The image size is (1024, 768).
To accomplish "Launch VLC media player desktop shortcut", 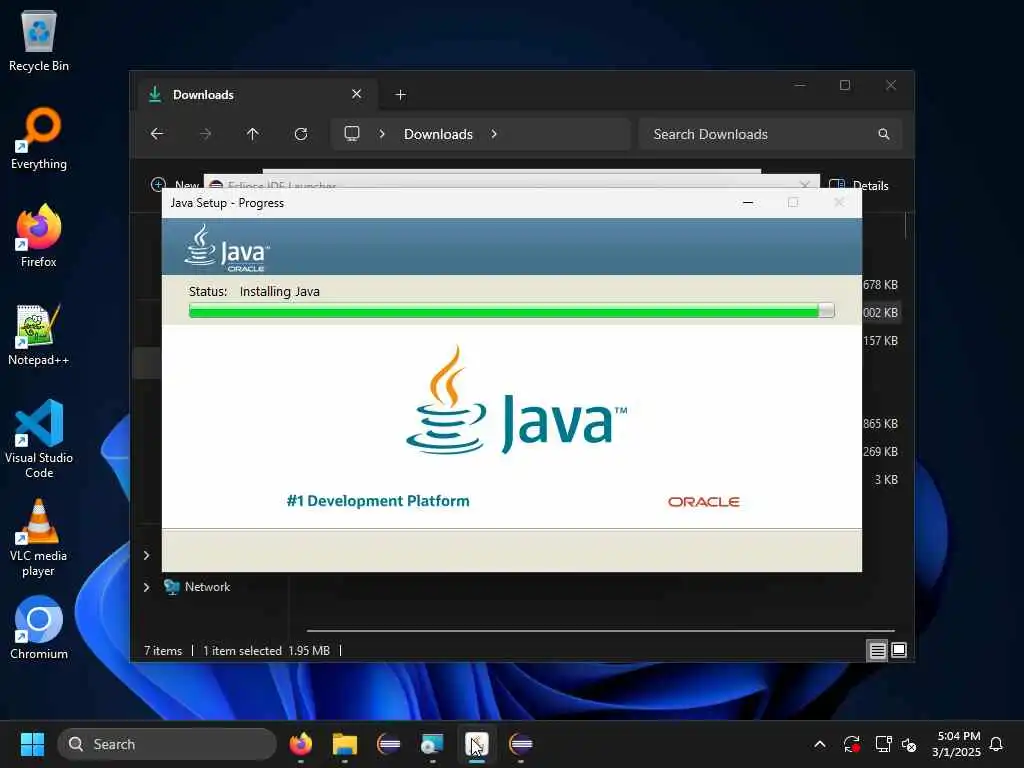I will click(x=39, y=537).
